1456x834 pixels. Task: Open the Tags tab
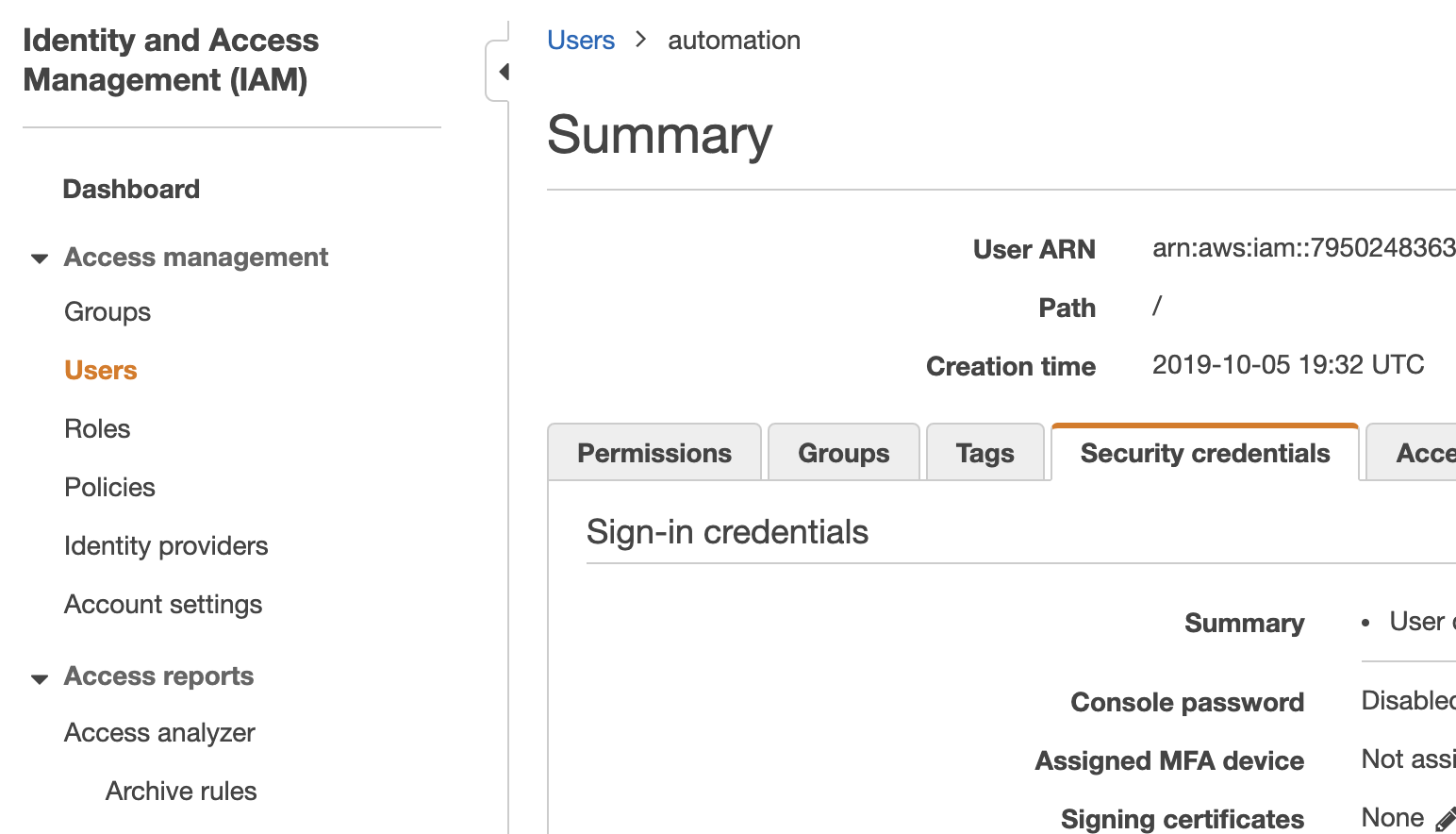click(x=984, y=453)
